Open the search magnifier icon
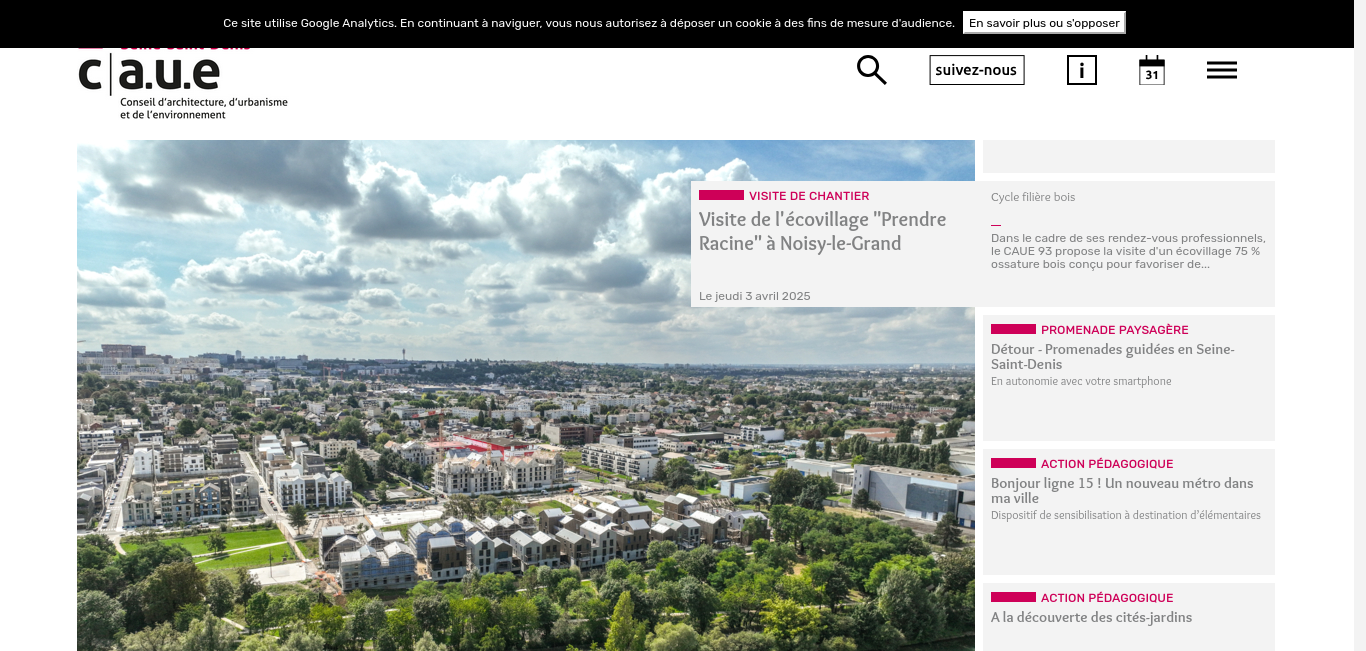The width and height of the screenshot is (1366, 651). point(872,70)
